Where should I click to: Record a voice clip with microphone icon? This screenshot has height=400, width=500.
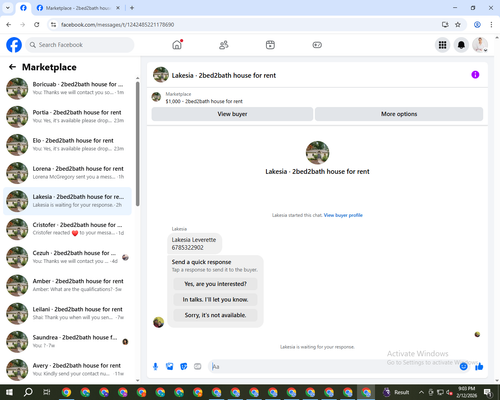(155, 367)
